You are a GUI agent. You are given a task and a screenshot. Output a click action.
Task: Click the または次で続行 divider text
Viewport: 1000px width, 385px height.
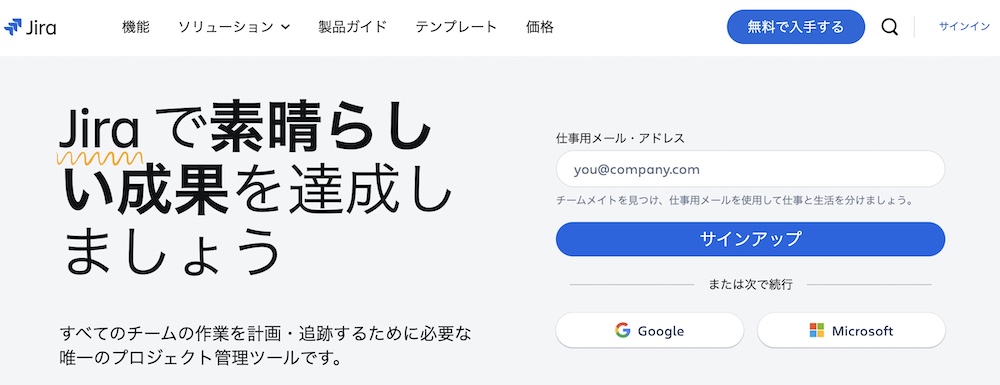click(x=750, y=284)
